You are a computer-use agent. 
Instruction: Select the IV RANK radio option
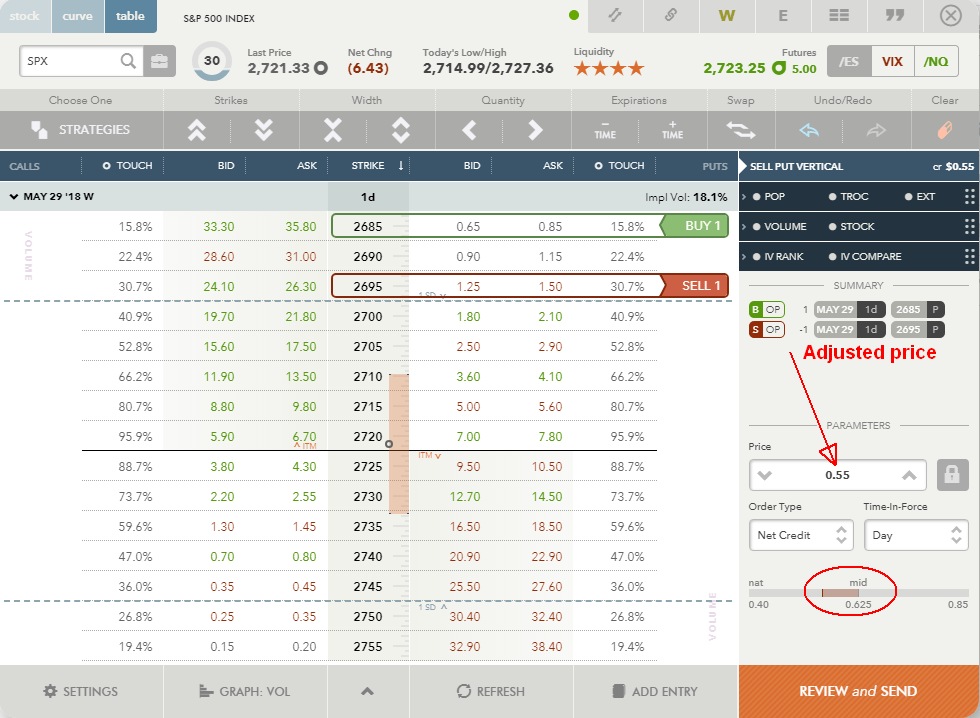point(778,256)
